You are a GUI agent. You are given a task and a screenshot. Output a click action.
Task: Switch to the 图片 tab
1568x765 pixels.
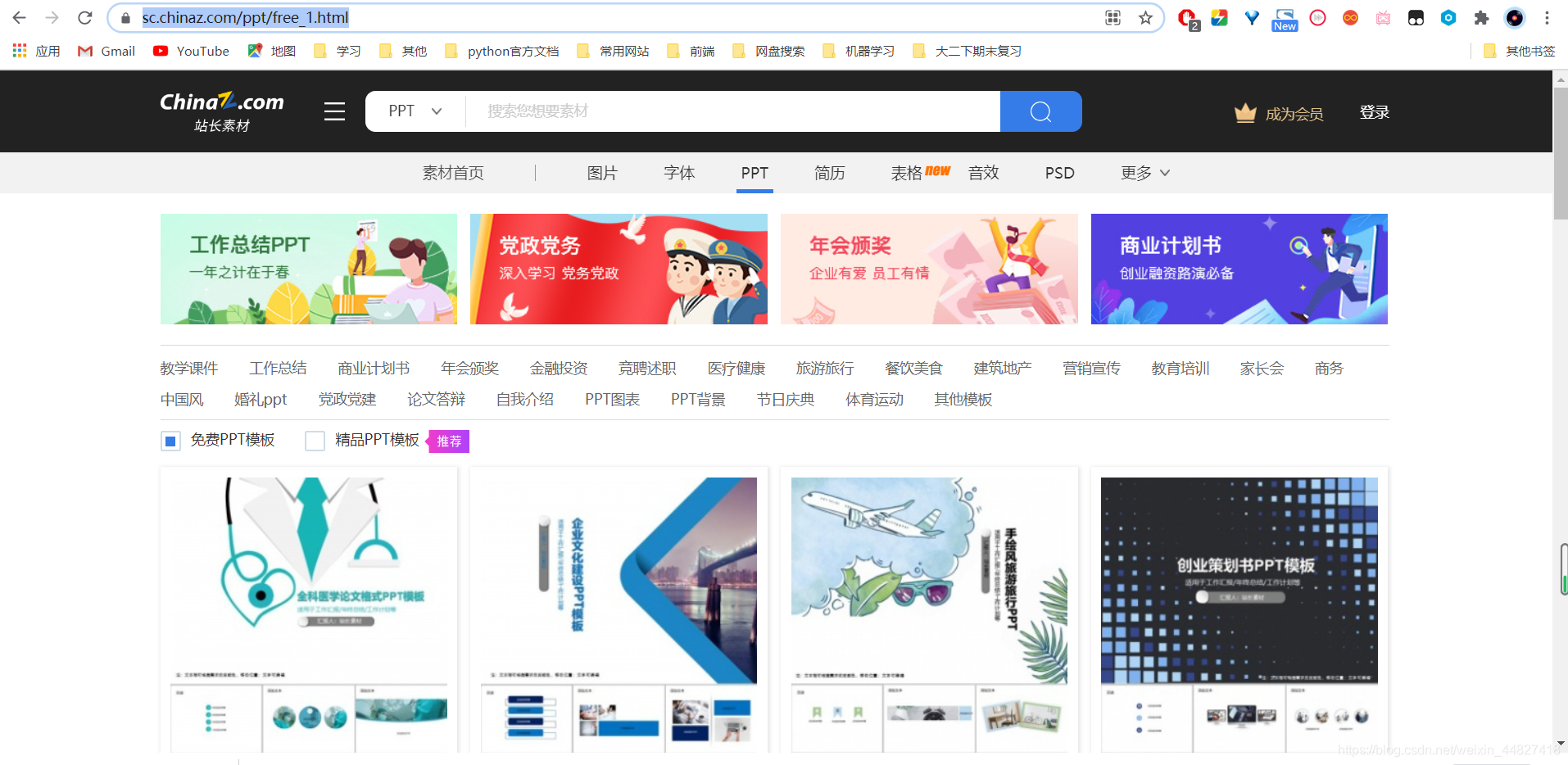602,173
